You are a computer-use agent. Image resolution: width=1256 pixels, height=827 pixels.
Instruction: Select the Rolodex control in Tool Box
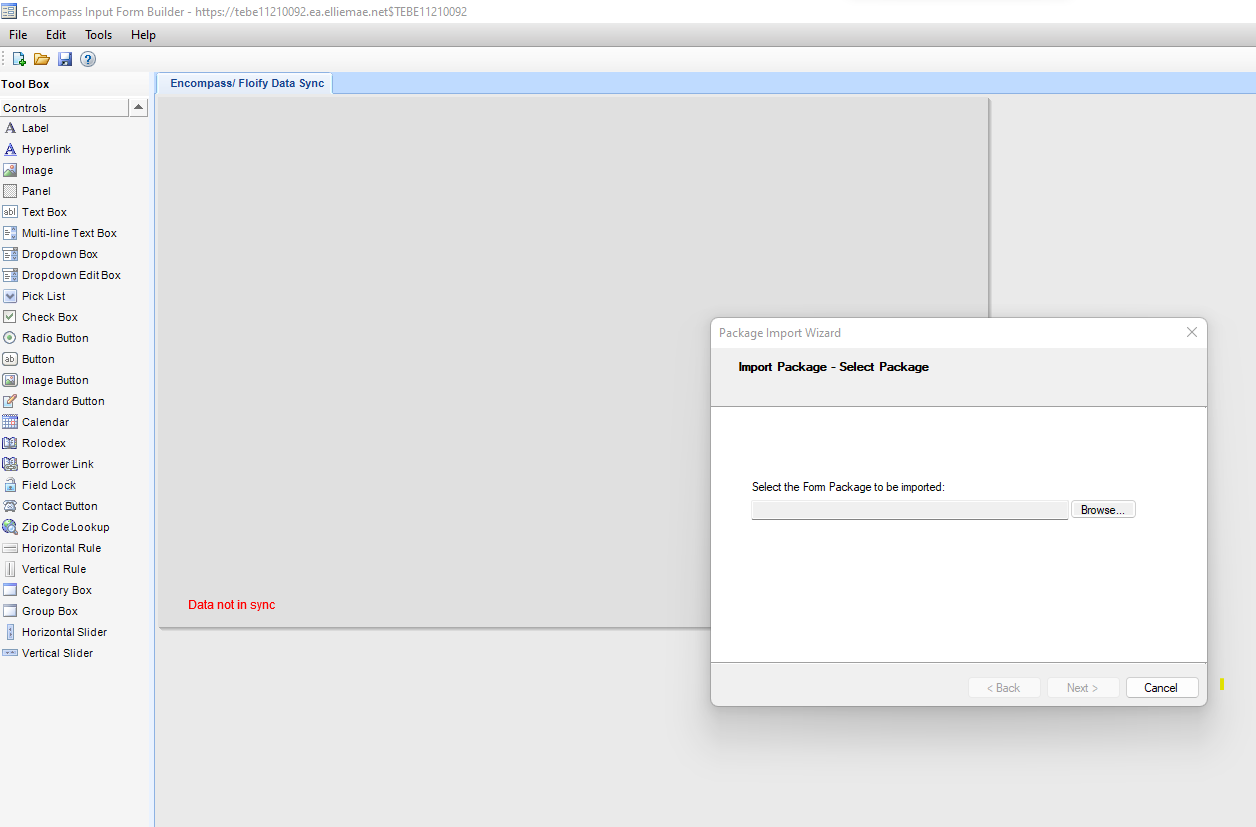pos(43,443)
